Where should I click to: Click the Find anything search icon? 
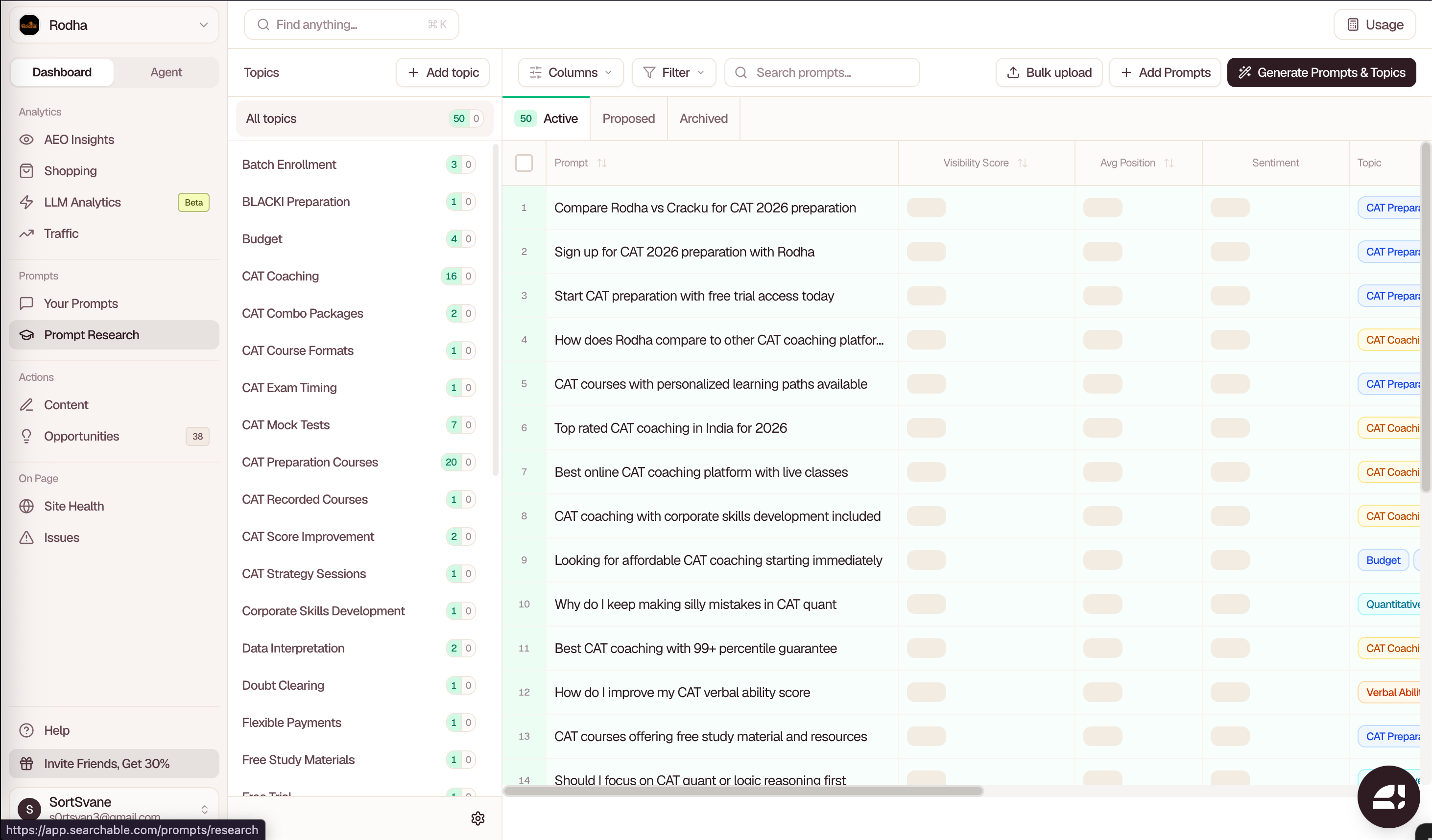click(x=263, y=24)
